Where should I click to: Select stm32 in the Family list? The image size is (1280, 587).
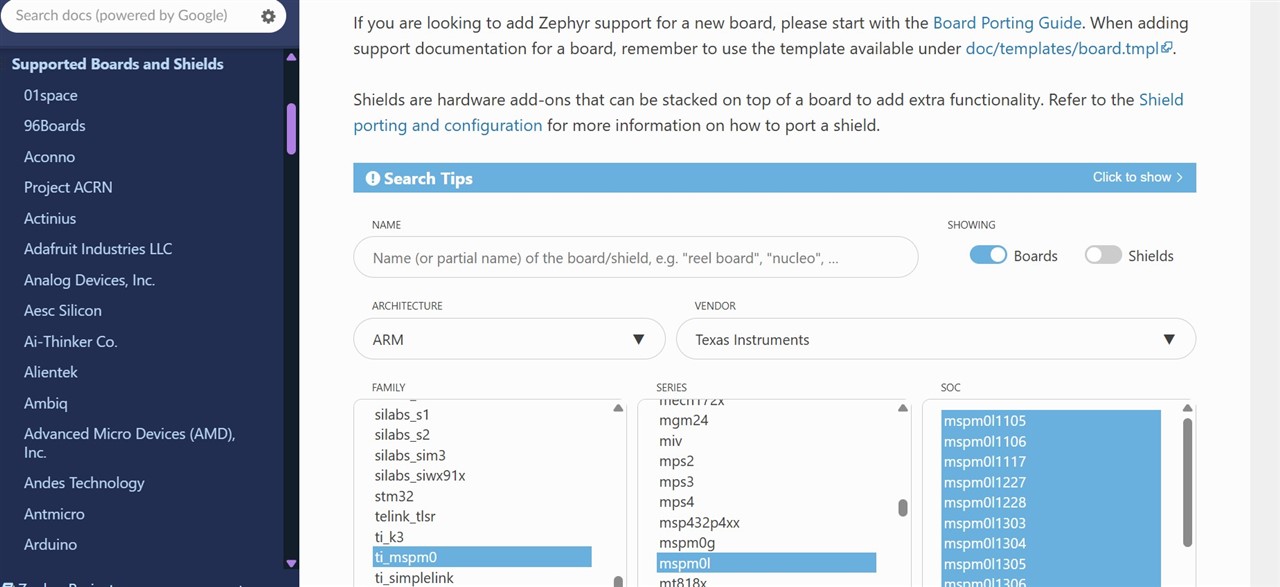click(394, 496)
